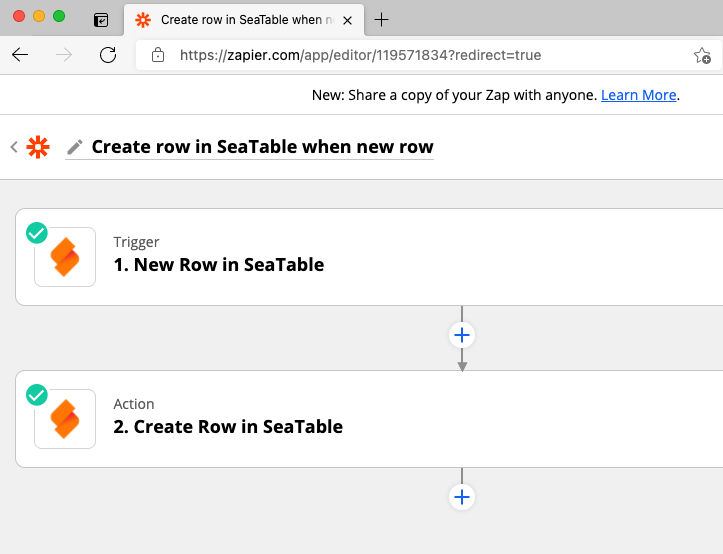Close the Create row in SeaTable tab
Image resolution: width=723 pixels, height=554 pixels.
tap(348, 20)
